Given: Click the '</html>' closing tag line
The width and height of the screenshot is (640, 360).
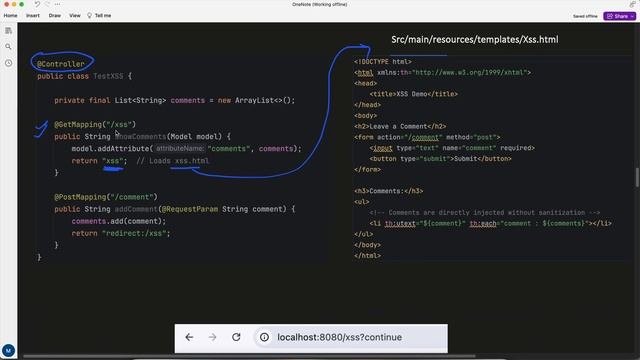Looking at the screenshot, I should pyautogui.click(x=367, y=256).
